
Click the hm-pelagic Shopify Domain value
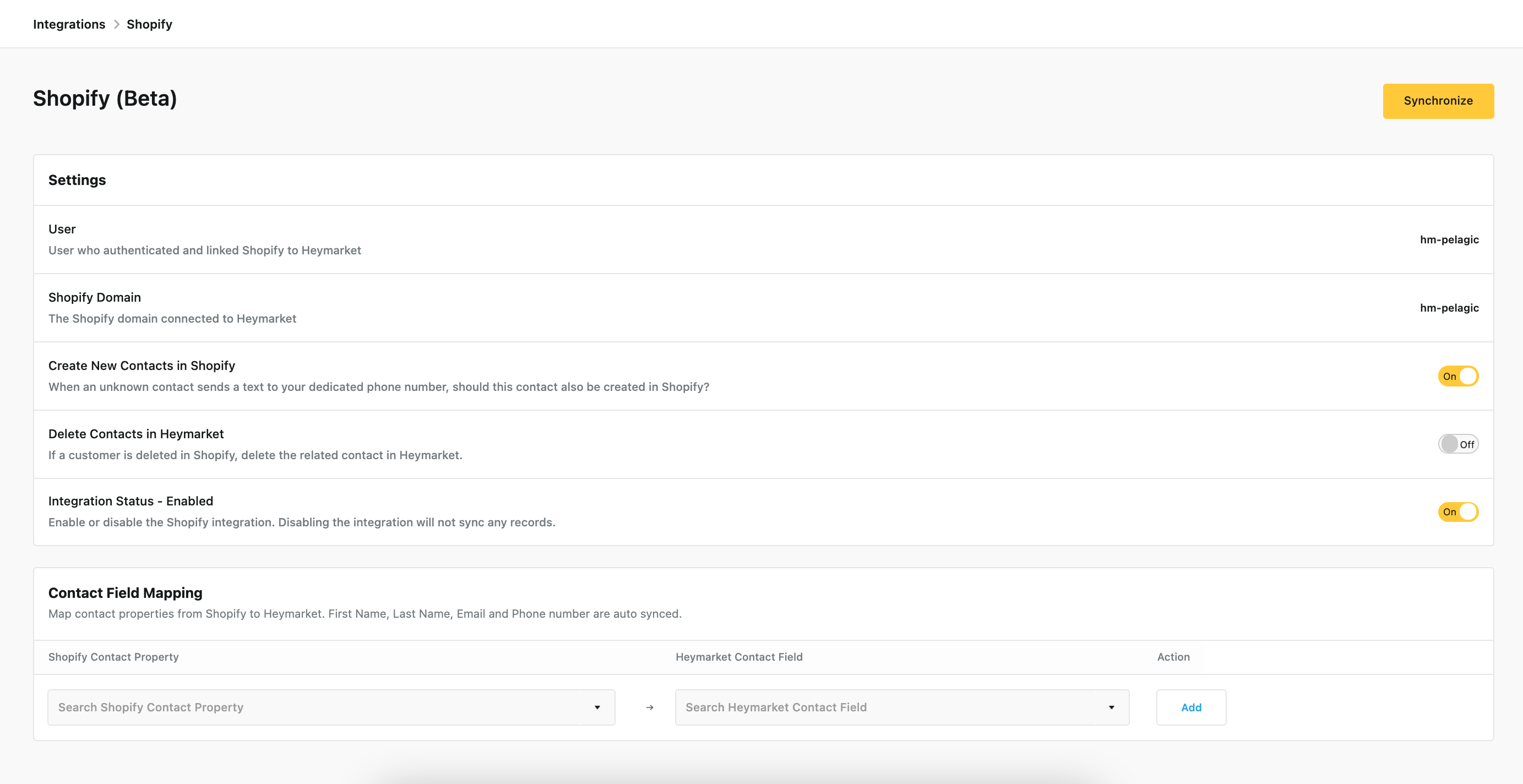(x=1449, y=307)
